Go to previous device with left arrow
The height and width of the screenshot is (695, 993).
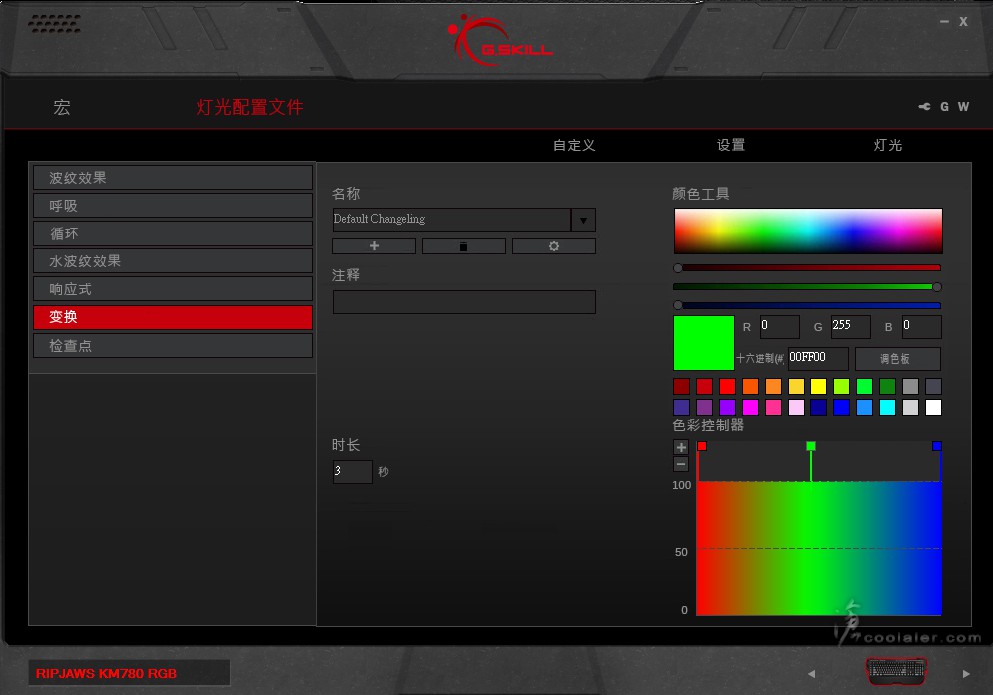pyautogui.click(x=811, y=673)
